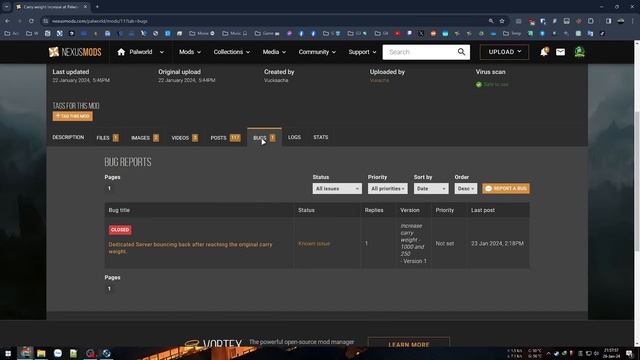Open the Windows Start menu
Viewport: 640px width, 360px height.
[x=8, y=353]
